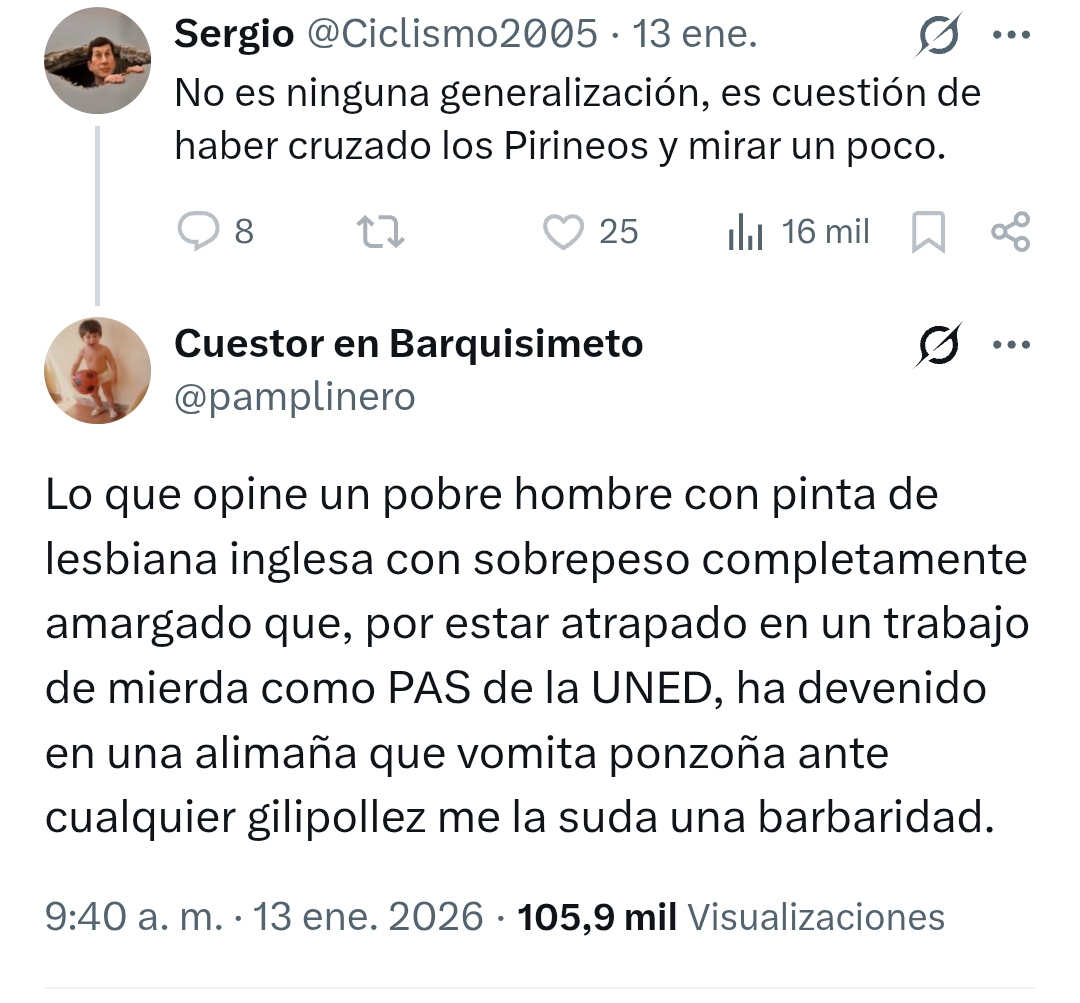1080x1003 pixels.
Task: Open the 105,9 mil Visualizaciones count
Action: 730,916
